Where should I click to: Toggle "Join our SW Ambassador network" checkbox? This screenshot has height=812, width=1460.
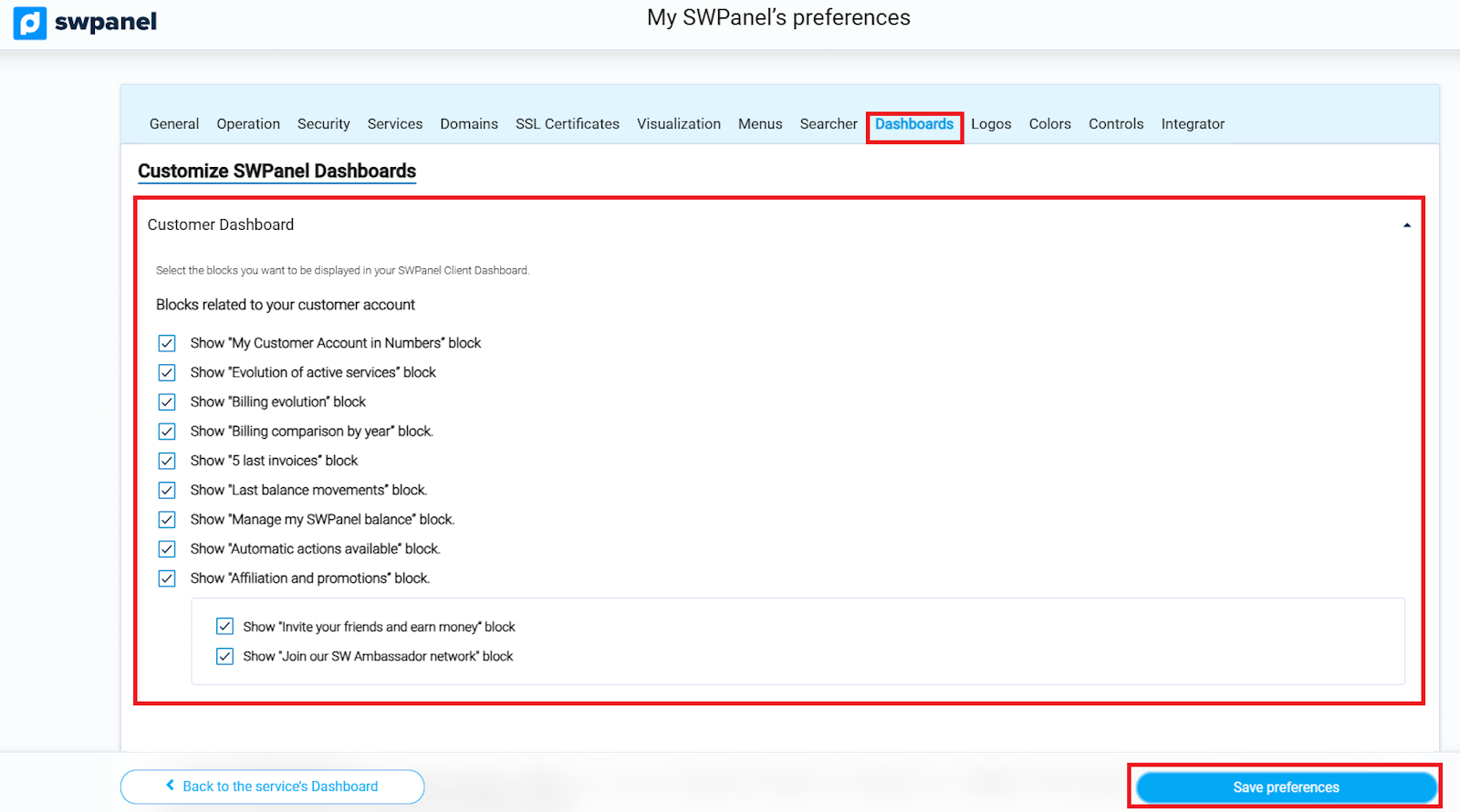[224, 656]
